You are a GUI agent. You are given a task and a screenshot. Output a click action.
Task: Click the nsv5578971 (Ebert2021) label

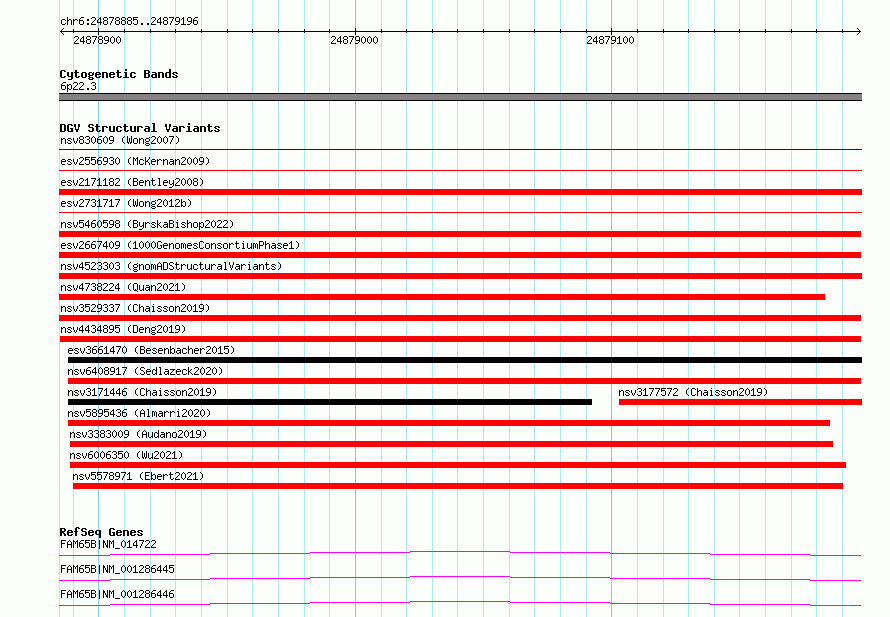point(138,476)
